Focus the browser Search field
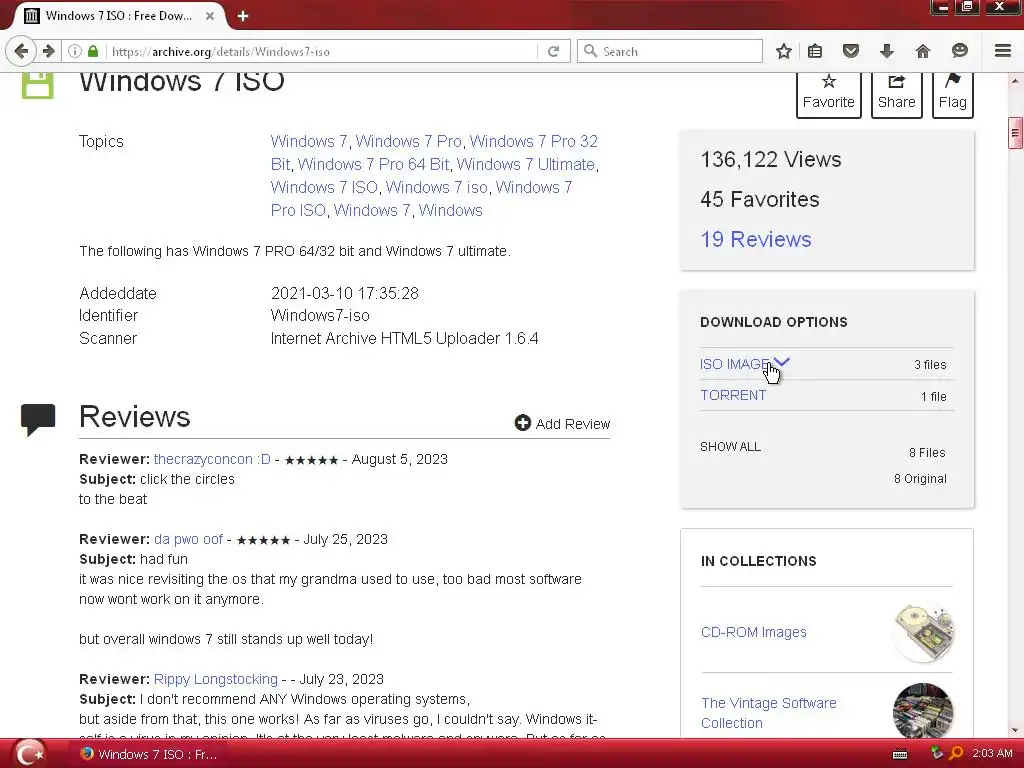 point(669,51)
